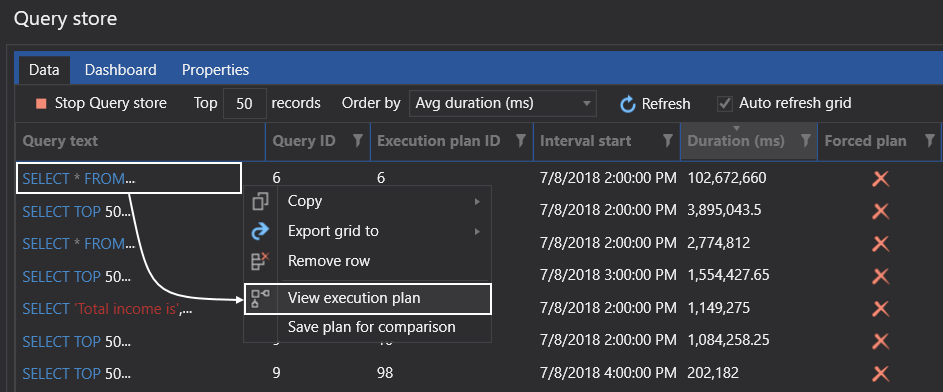
Task: Click forced plan X for 202,182 row
Action: pos(880,373)
